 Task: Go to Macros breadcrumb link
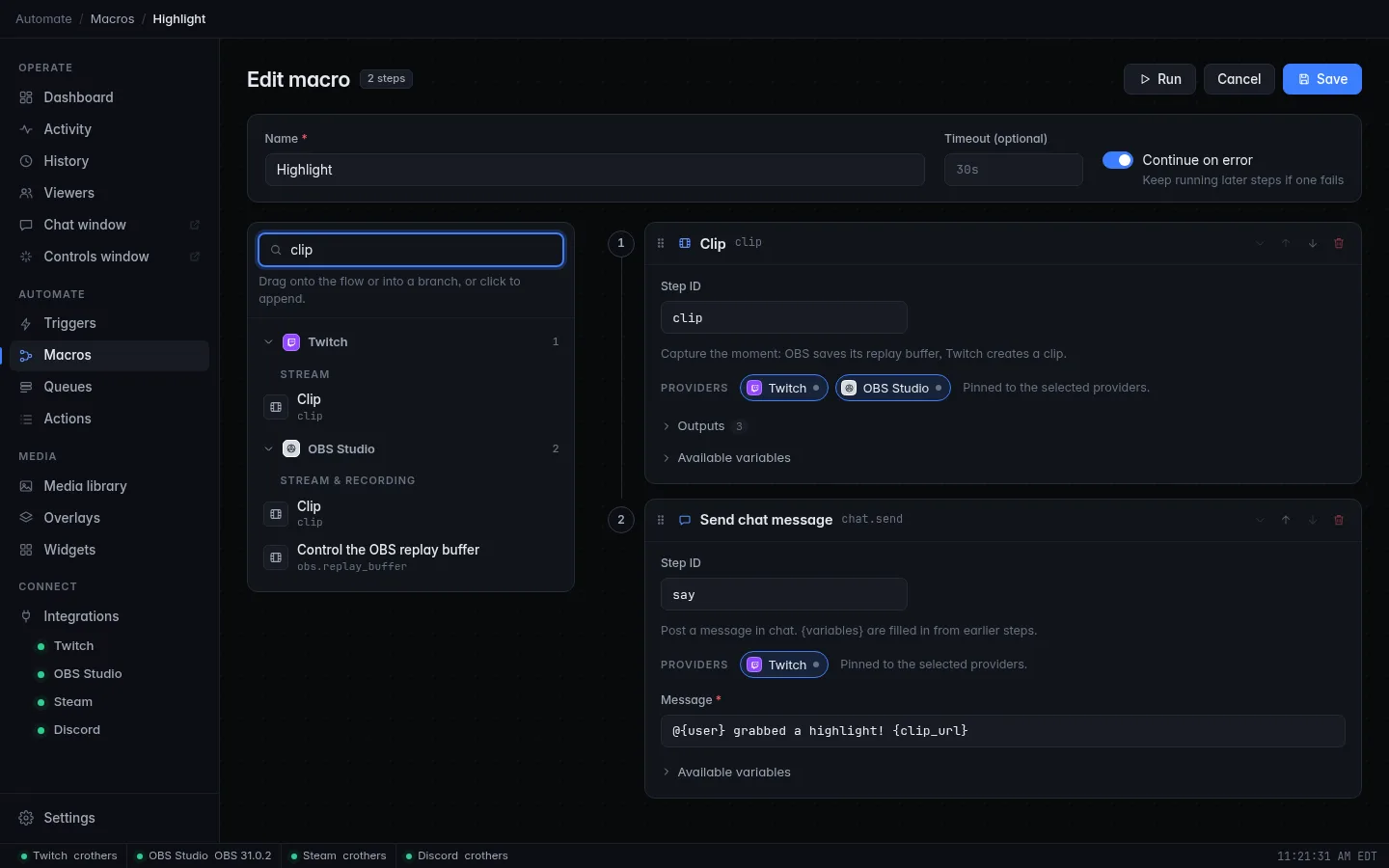[x=112, y=18]
